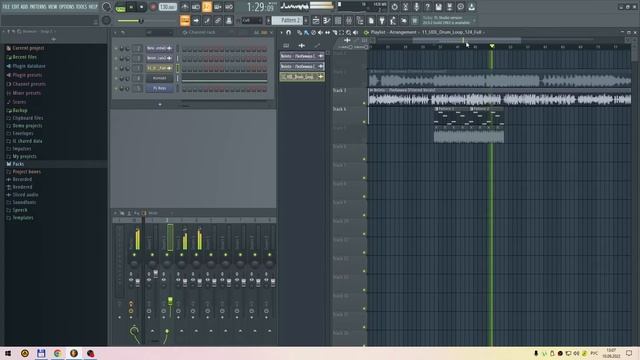Open the Channel rack options menu arrow

pos(115,32)
